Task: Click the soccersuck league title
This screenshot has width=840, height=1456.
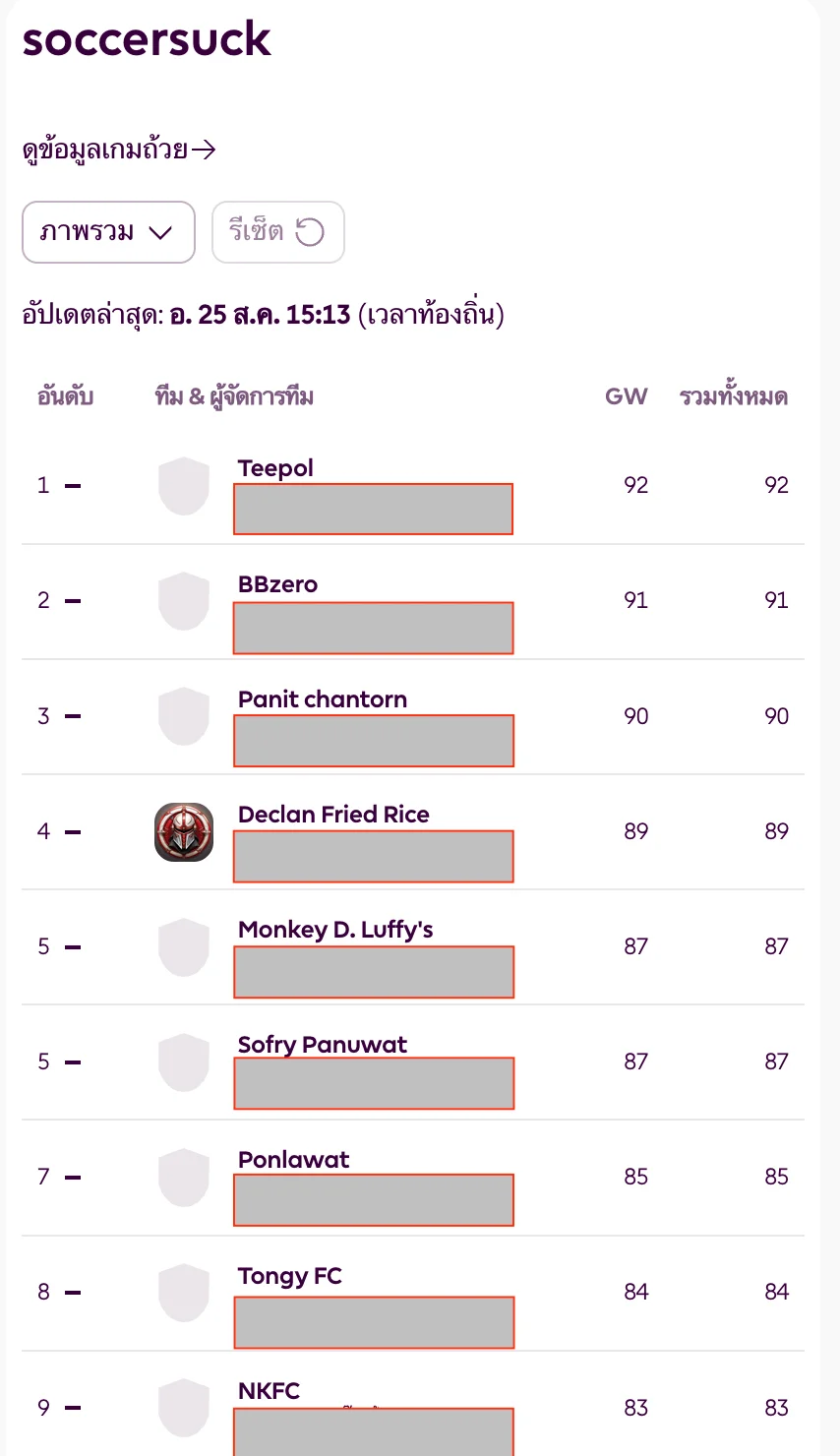Action: (147, 38)
